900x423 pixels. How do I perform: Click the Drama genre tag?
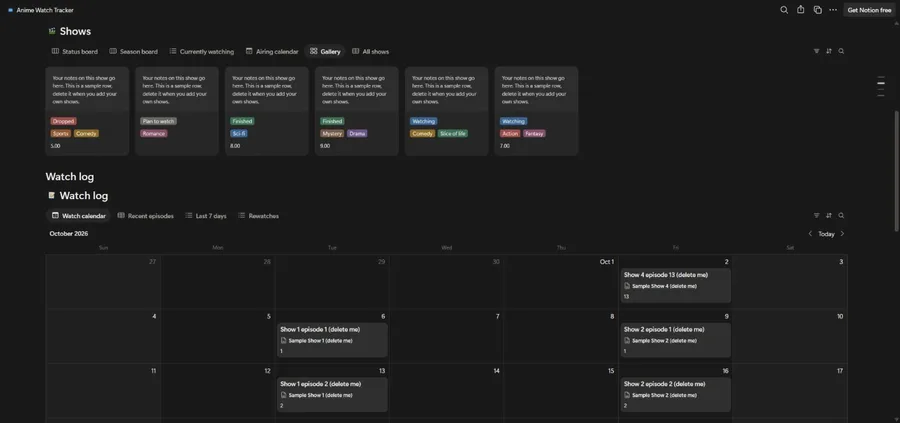(x=357, y=133)
